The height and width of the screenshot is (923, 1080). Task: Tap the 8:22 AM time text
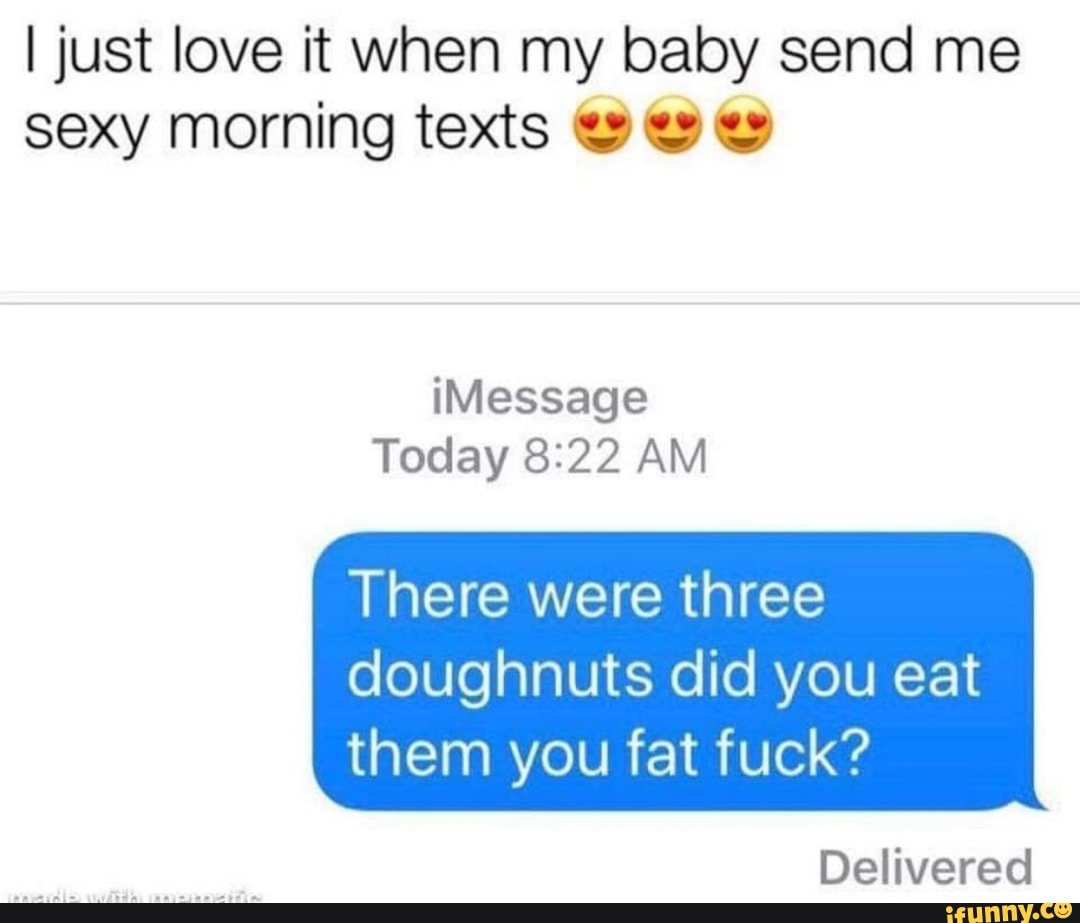[x=615, y=457]
